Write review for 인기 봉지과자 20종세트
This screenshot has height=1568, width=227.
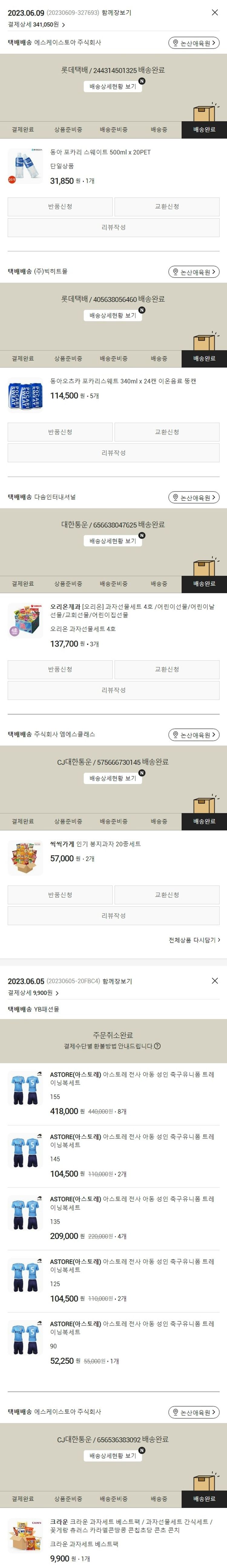[113, 916]
